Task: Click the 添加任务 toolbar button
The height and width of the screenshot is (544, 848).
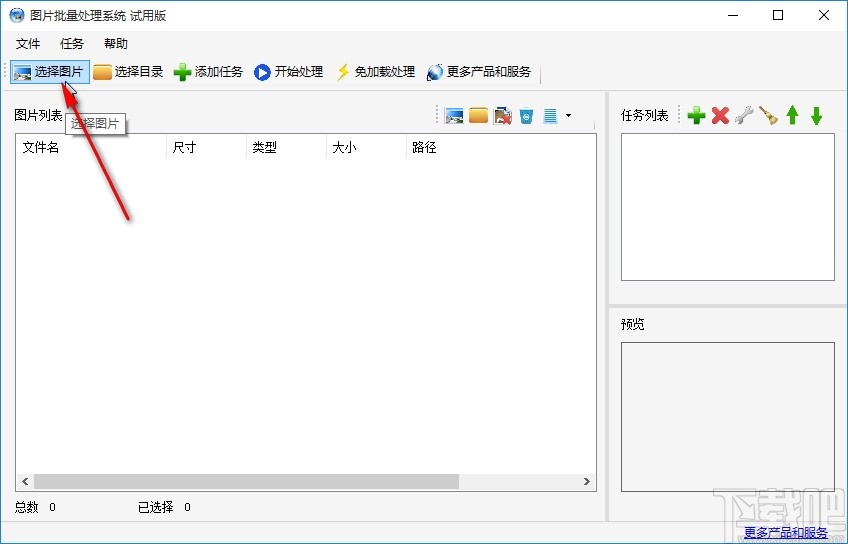Action: point(208,72)
